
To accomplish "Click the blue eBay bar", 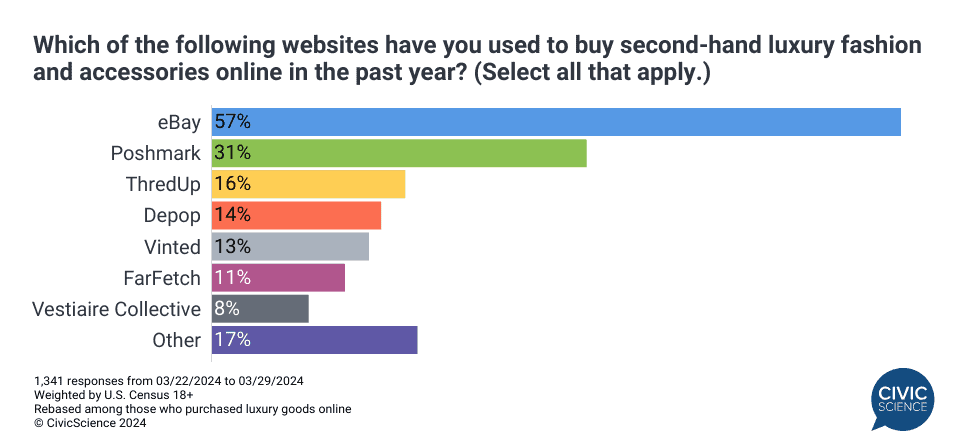I will click(x=556, y=122).
